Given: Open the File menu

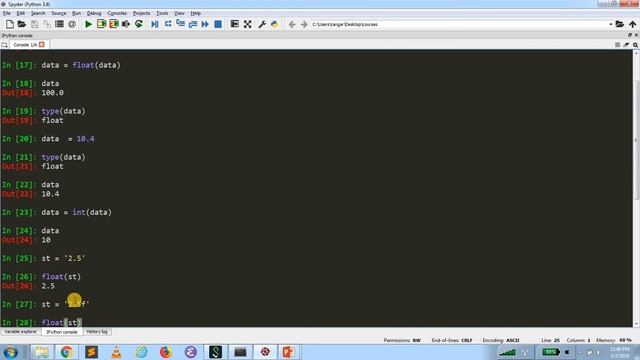Looking at the screenshot, I should point(7,13).
